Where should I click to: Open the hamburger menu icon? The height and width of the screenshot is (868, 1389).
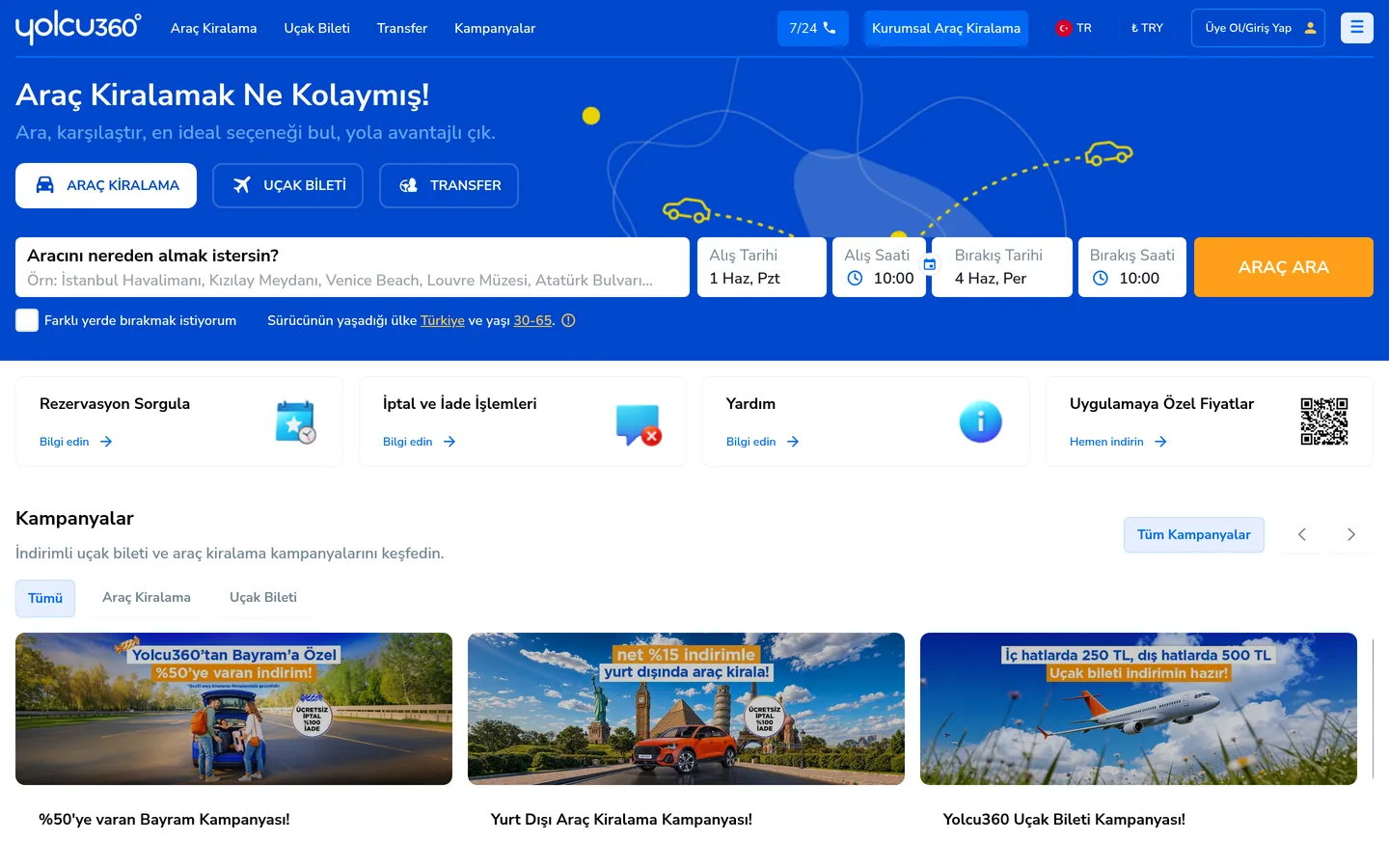coord(1356,28)
